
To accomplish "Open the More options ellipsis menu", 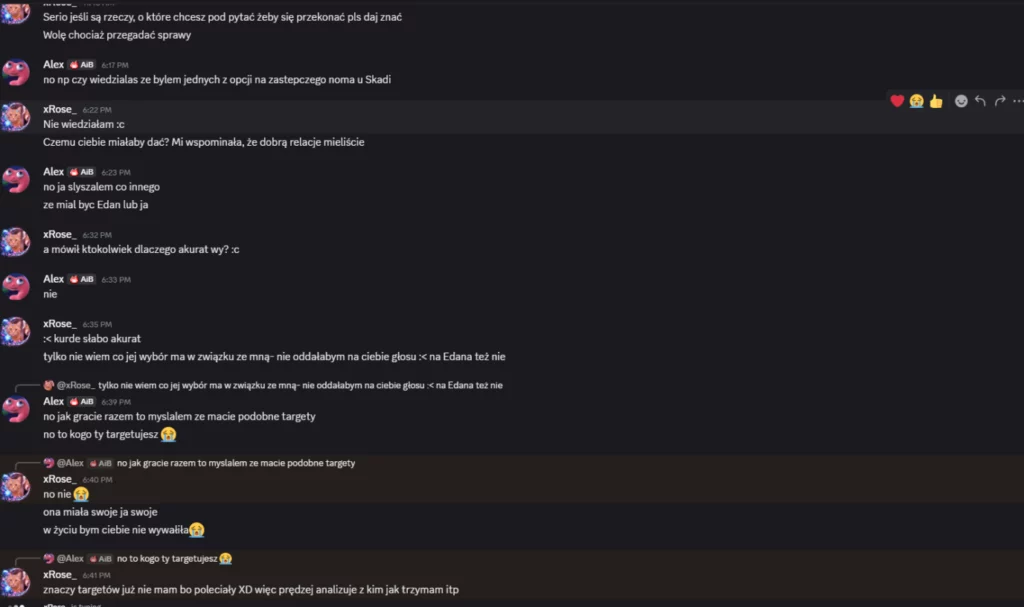I will pyautogui.click(x=1018, y=101).
